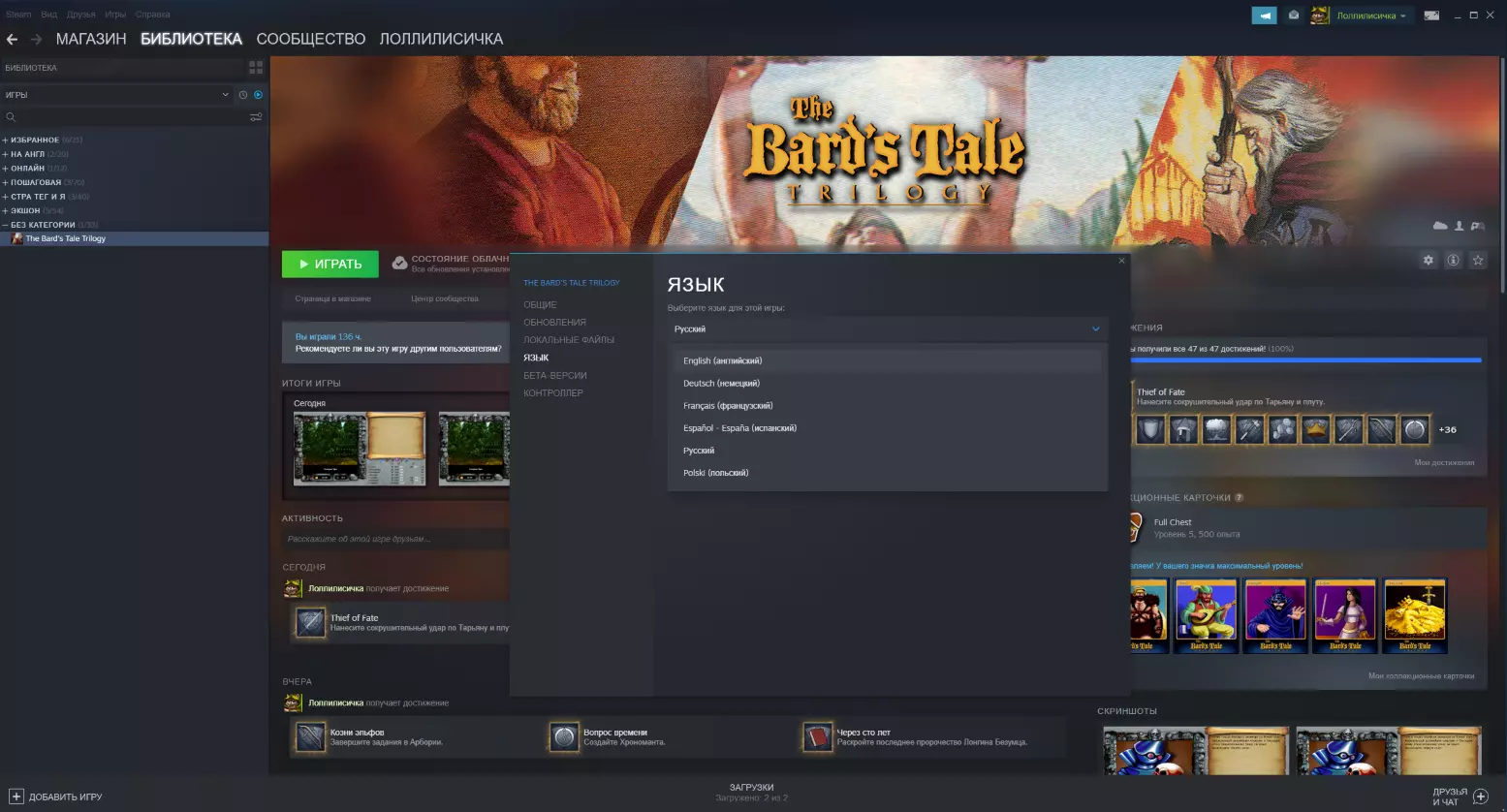1507x812 pixels.
Task: Open the Центр сообщества link
Action: click(445, 298)
